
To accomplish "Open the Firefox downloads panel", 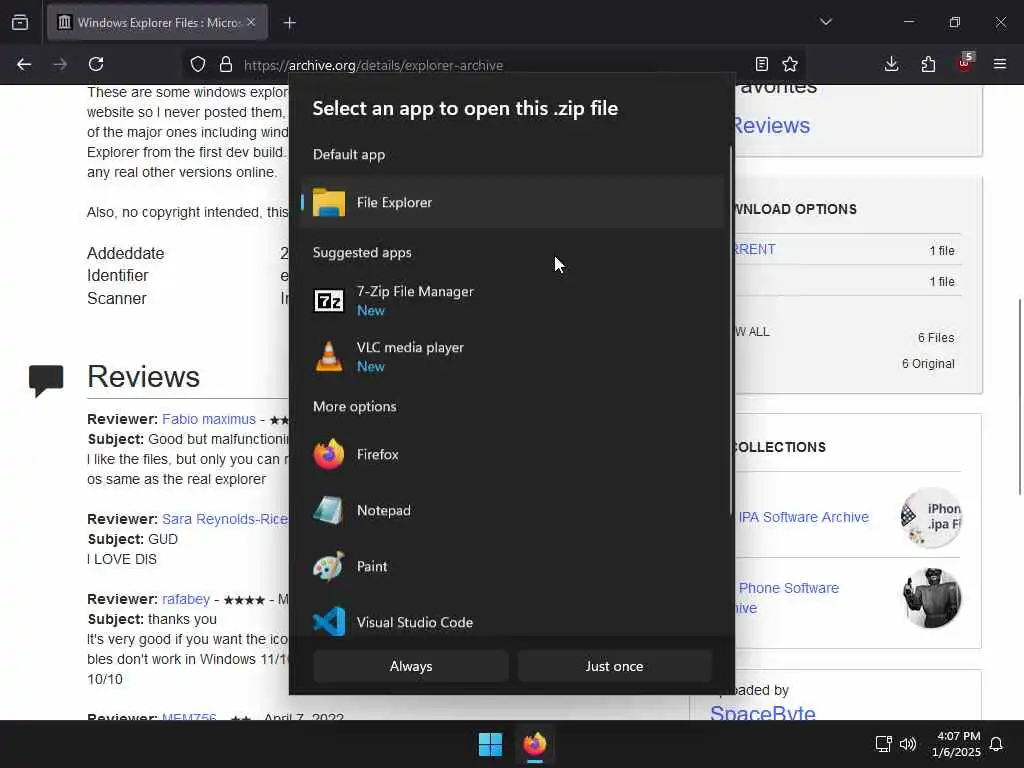I will point(891,64).
